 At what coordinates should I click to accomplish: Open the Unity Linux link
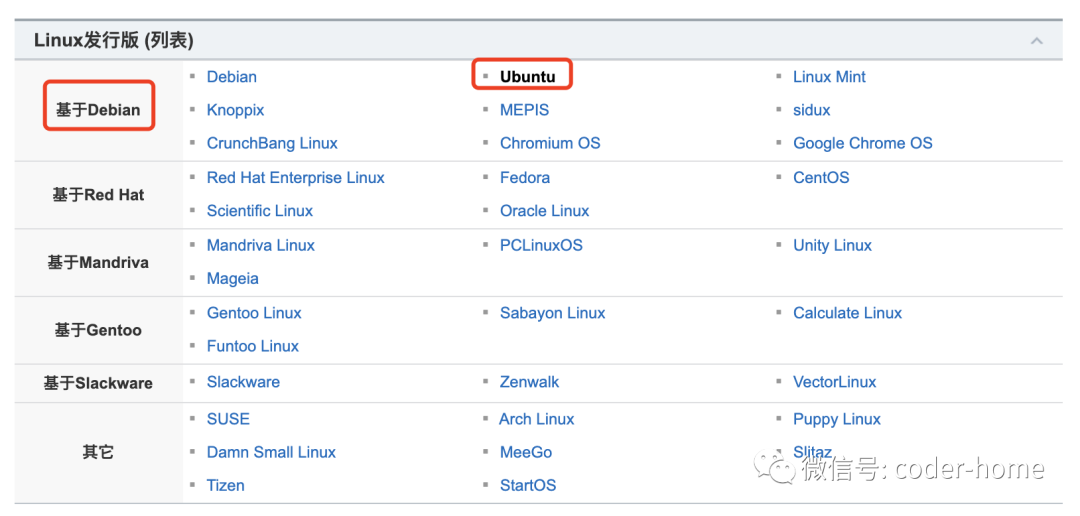click(832, 245)
